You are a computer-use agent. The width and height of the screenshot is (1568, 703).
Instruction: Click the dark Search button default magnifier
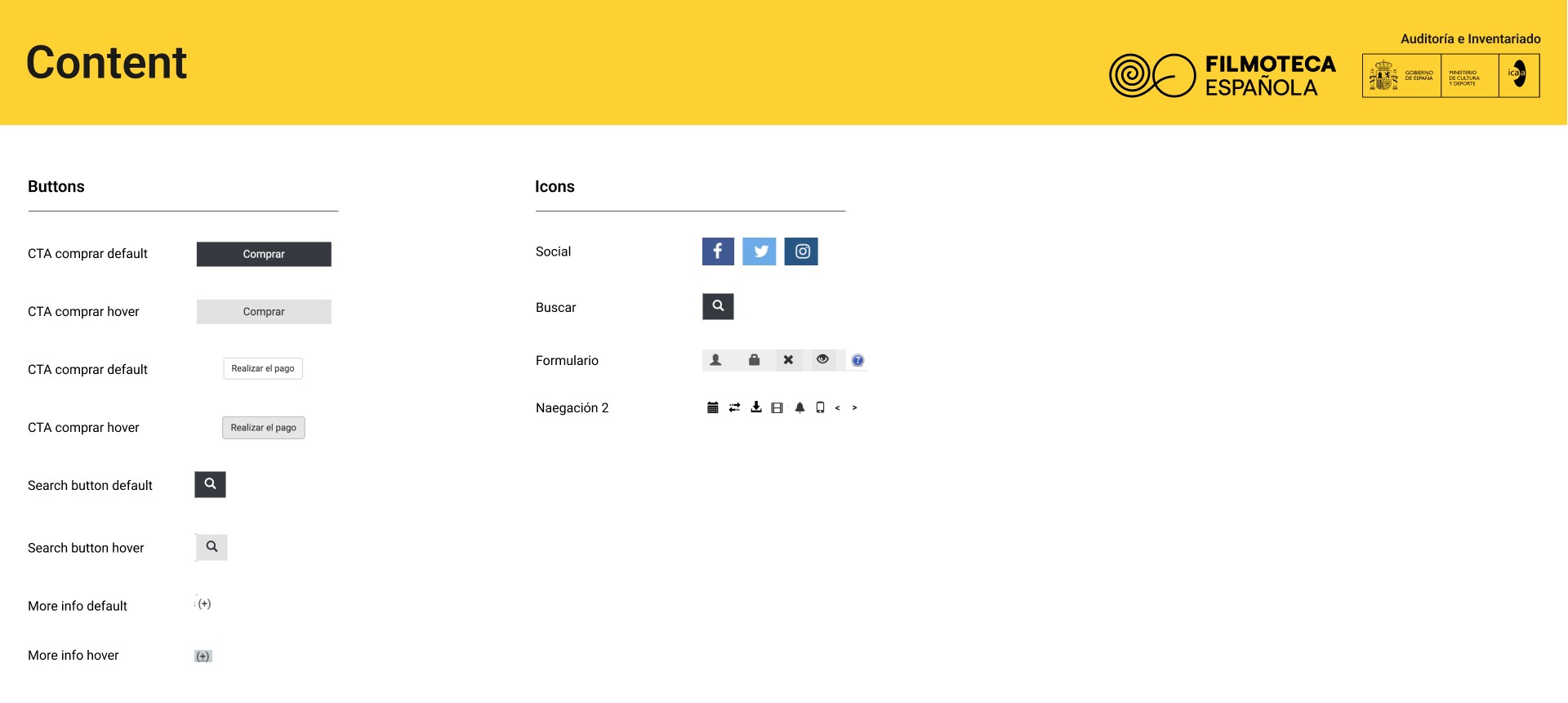[x=210, y=484]
